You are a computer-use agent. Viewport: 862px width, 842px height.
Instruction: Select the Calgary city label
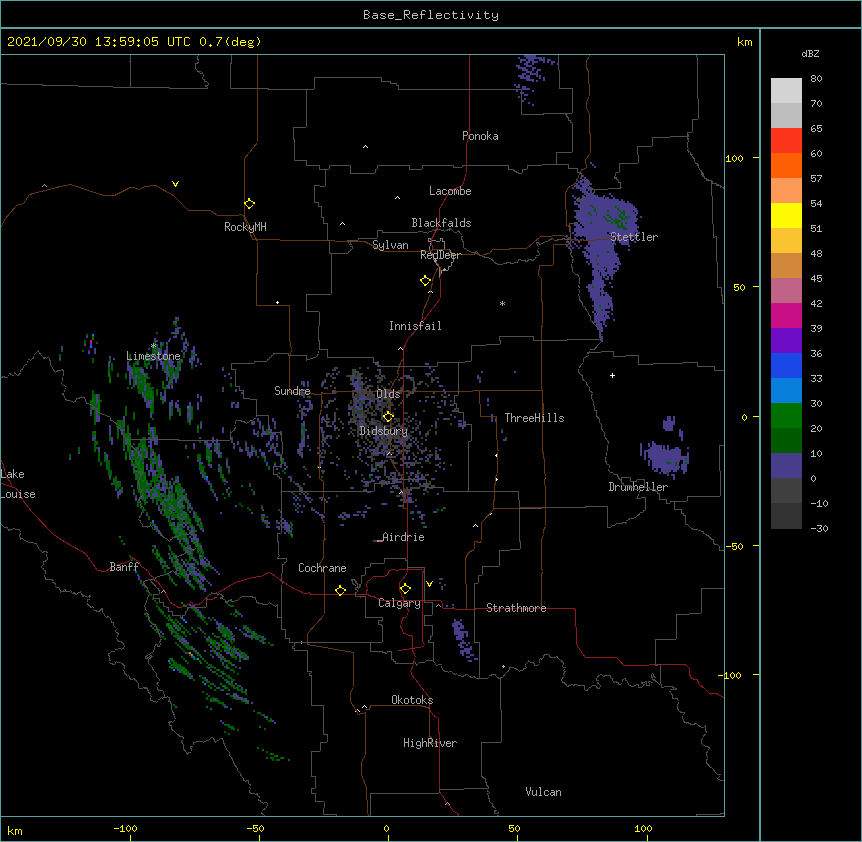pos(399,603)
